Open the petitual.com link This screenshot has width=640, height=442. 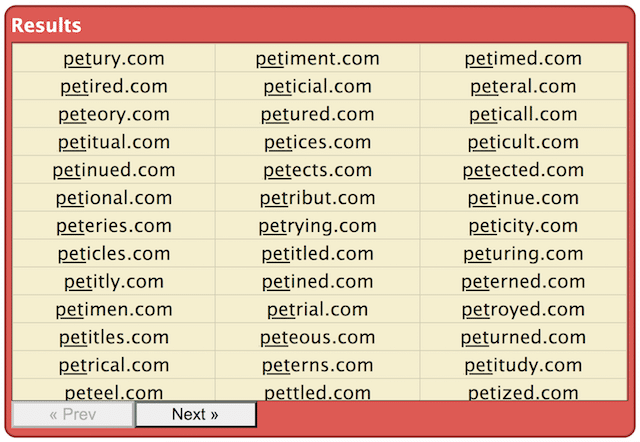[x=113, y=143]
